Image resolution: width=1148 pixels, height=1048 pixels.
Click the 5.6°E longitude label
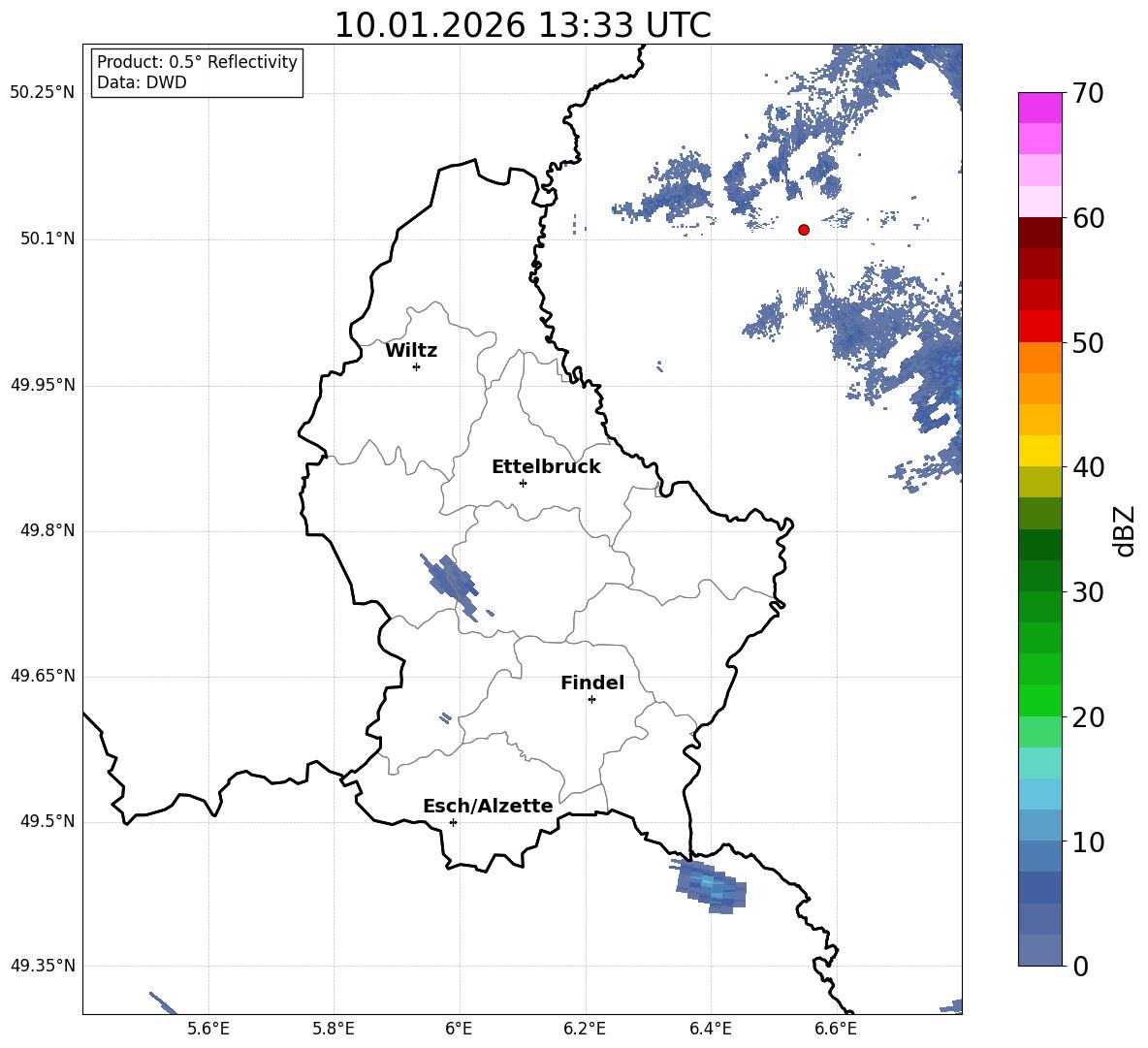(208, 1030)
